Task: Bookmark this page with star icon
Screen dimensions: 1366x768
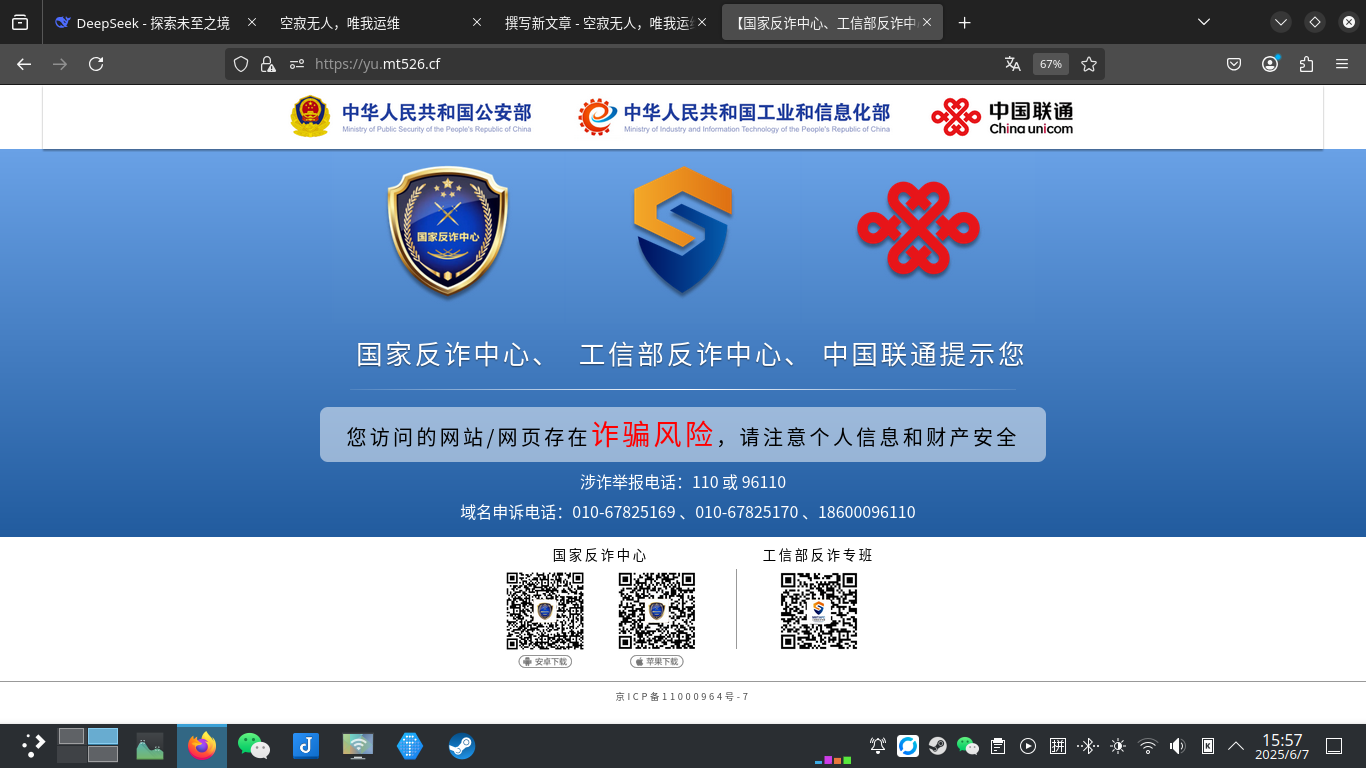Action: click(1089, 64)
